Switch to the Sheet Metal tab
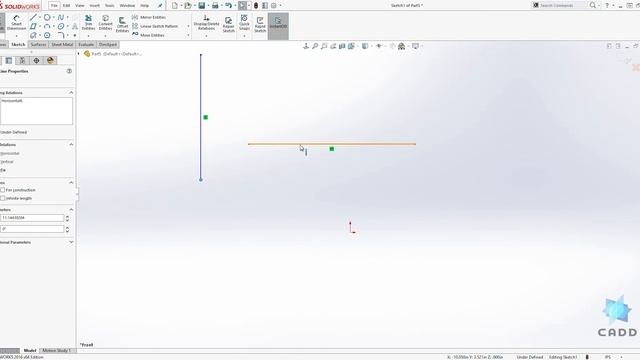 click(x=62, y=44)
